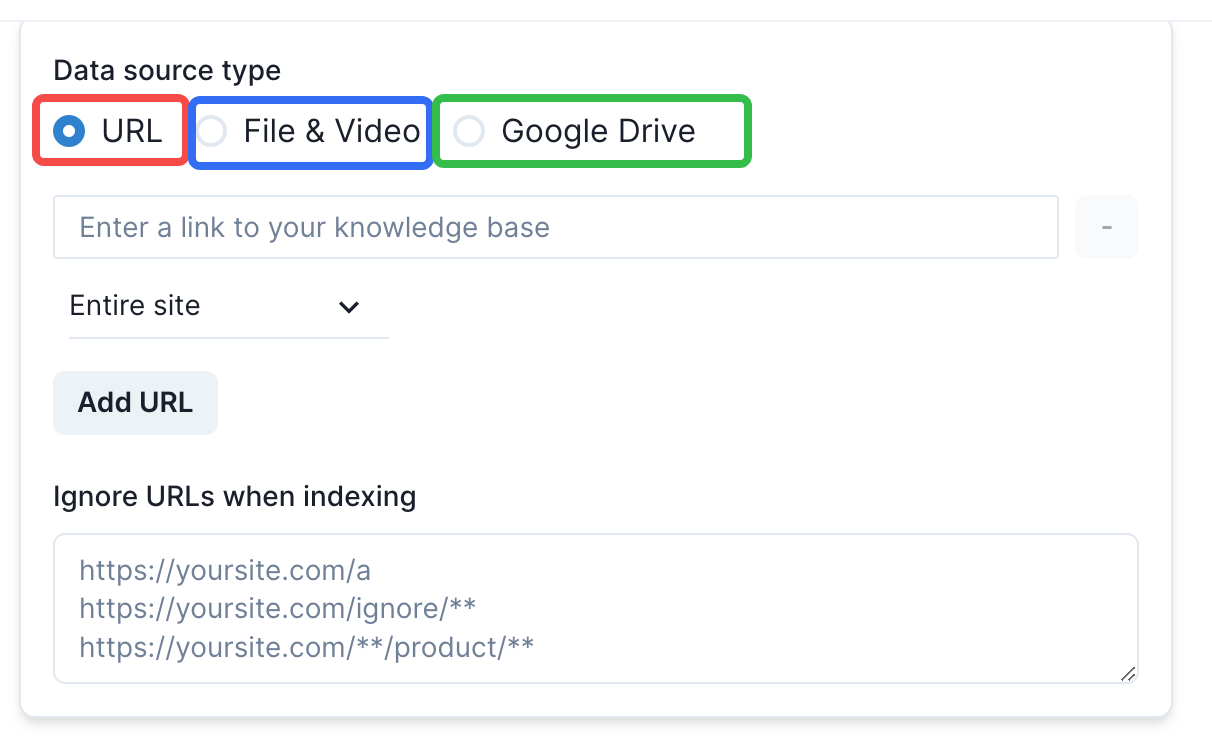Click the "Ignore URLs when indexing" label
The image size is (1212, 744).
pos(234,496)
